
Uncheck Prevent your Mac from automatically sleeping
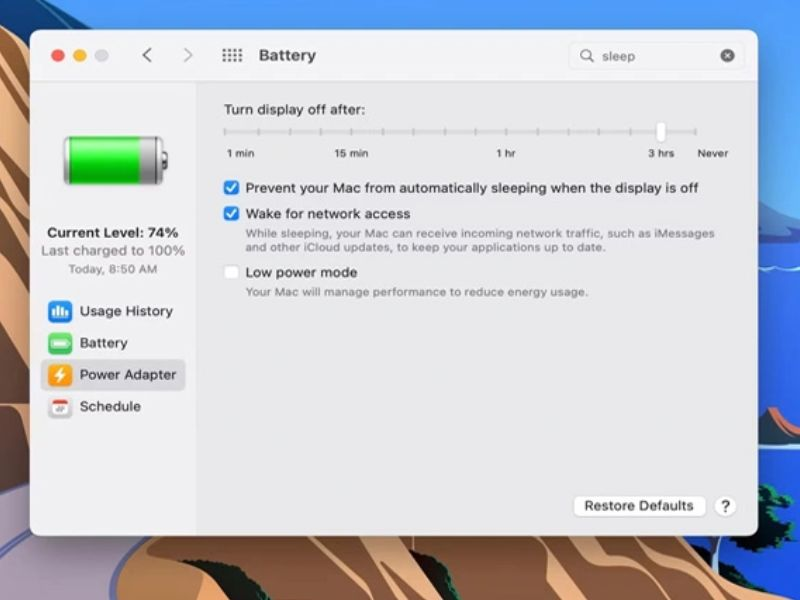(231, 188)
